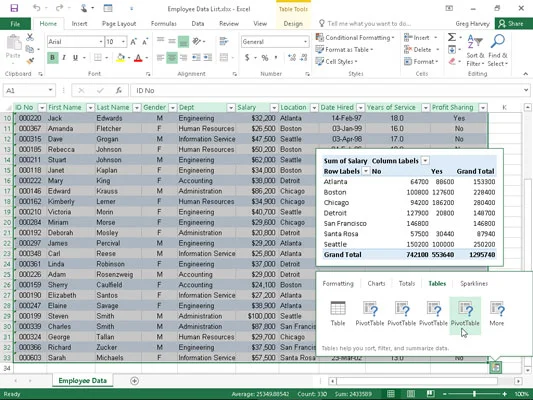Screen dimensions: 533x400
Task: Click the zoom slider handle in status bar
Action: (474, 394)
